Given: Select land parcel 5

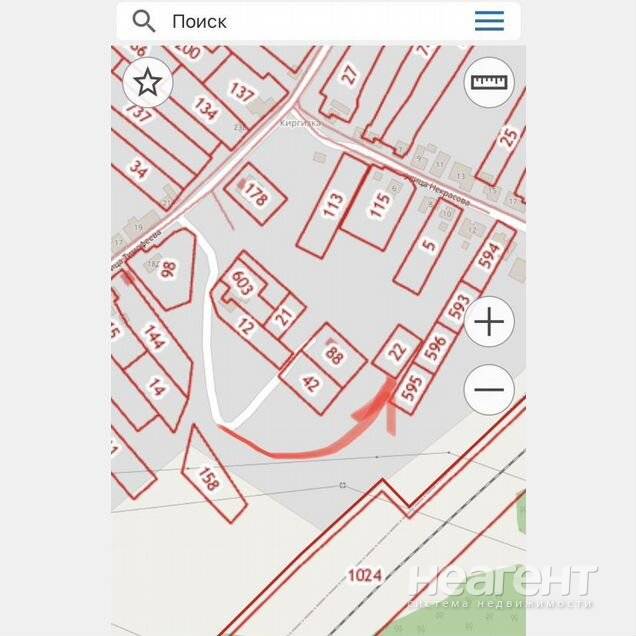Looking at the screenshot, I should coord(429,245).
